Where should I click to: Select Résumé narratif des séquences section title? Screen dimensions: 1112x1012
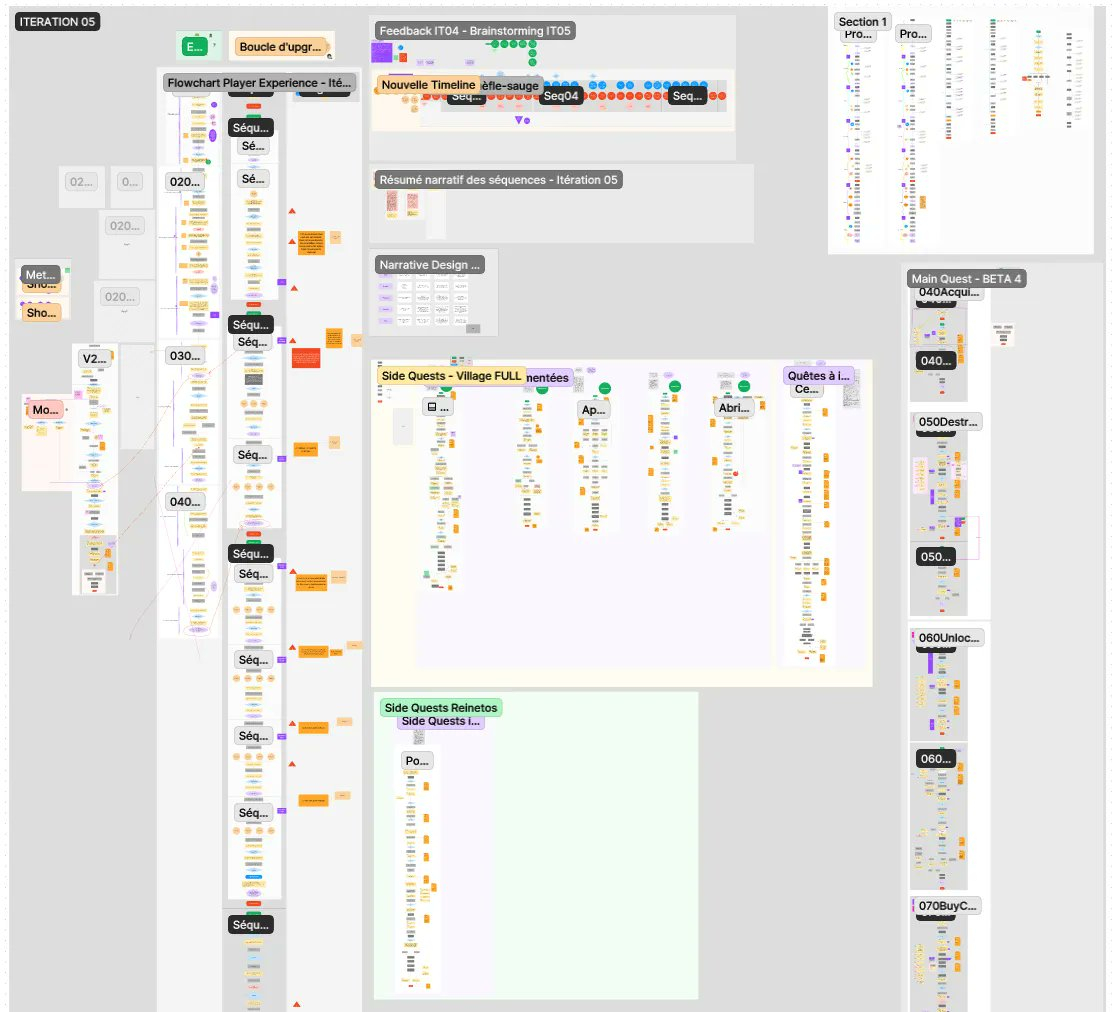tap(498, 180)
